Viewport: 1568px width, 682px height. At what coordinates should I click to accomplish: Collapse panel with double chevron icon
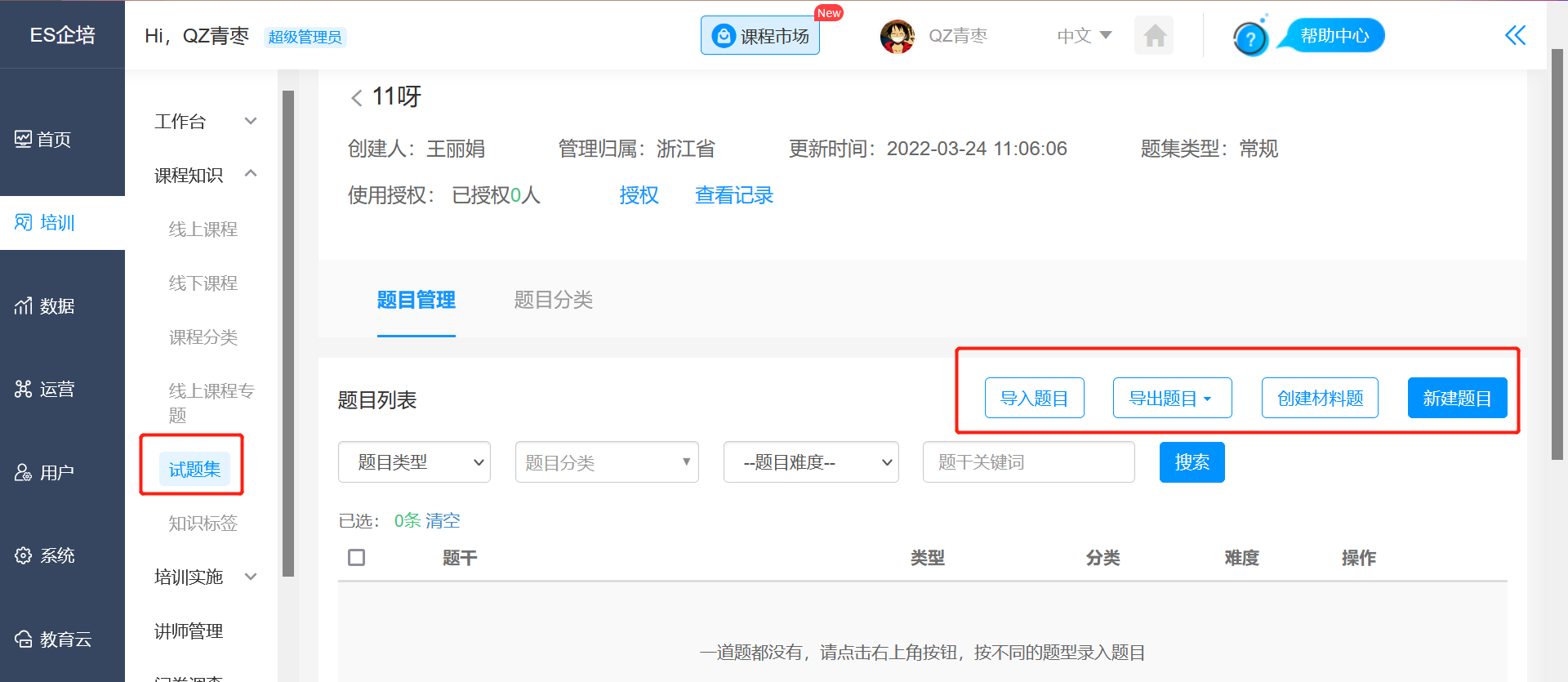(1515, 35)
